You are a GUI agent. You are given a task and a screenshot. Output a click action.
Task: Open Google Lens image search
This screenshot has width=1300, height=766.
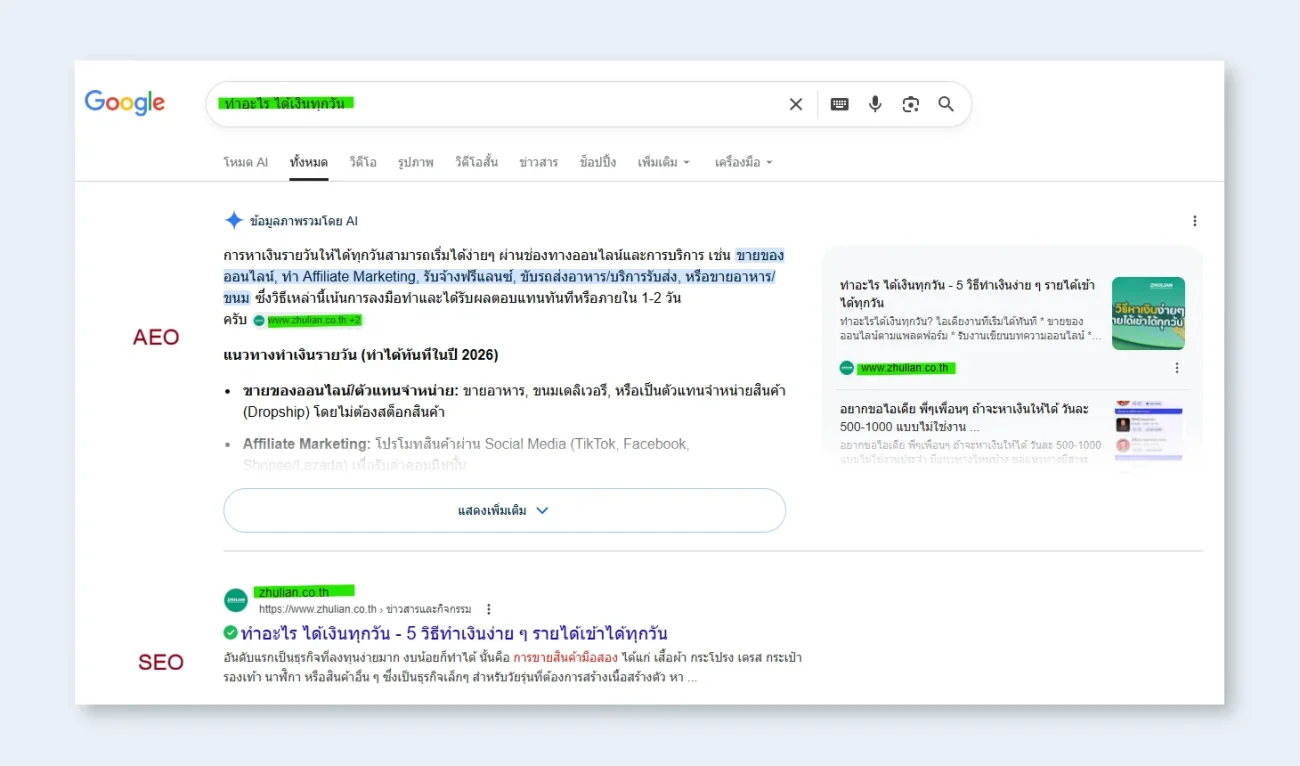click(910, 104)
